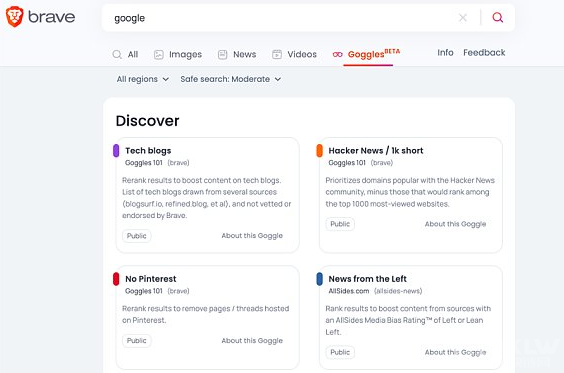
Task: Open About this Goggle for Hacker News
Action: (x=455, y=224)
